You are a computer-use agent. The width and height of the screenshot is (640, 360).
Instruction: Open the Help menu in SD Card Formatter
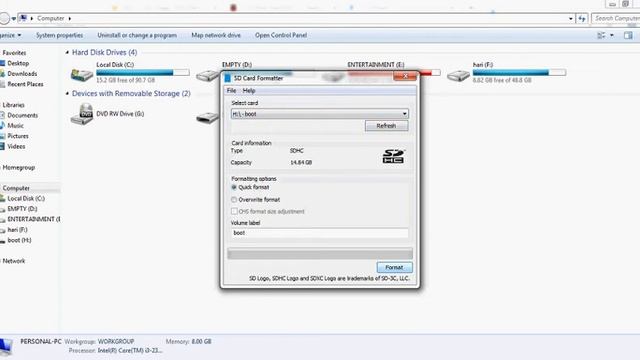coord(249,91)
